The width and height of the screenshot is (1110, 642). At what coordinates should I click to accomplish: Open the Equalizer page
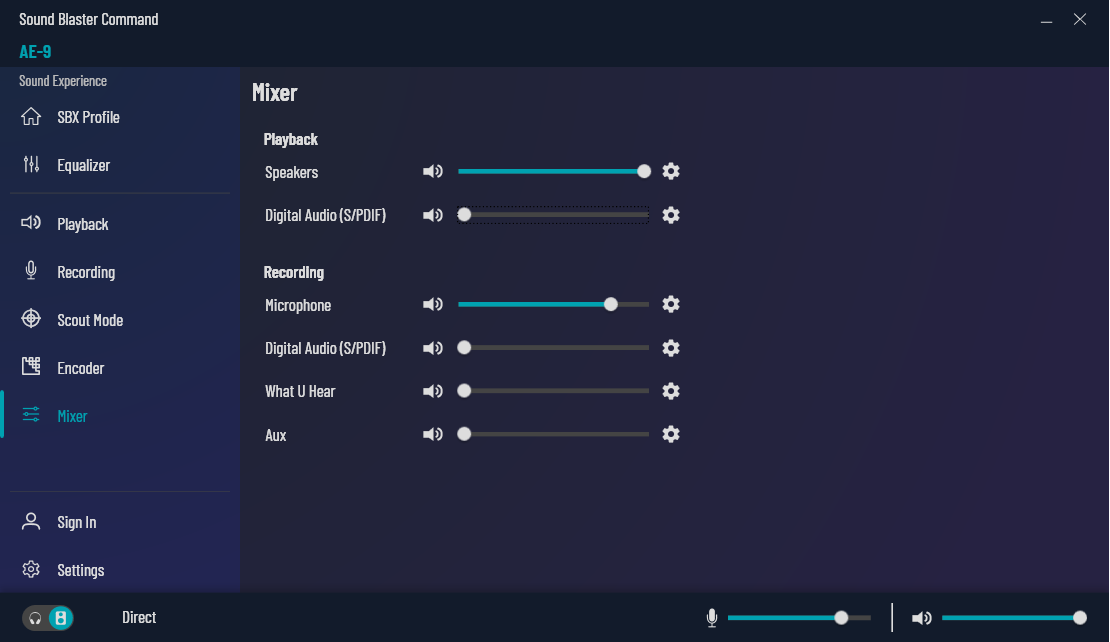[83, 165]
